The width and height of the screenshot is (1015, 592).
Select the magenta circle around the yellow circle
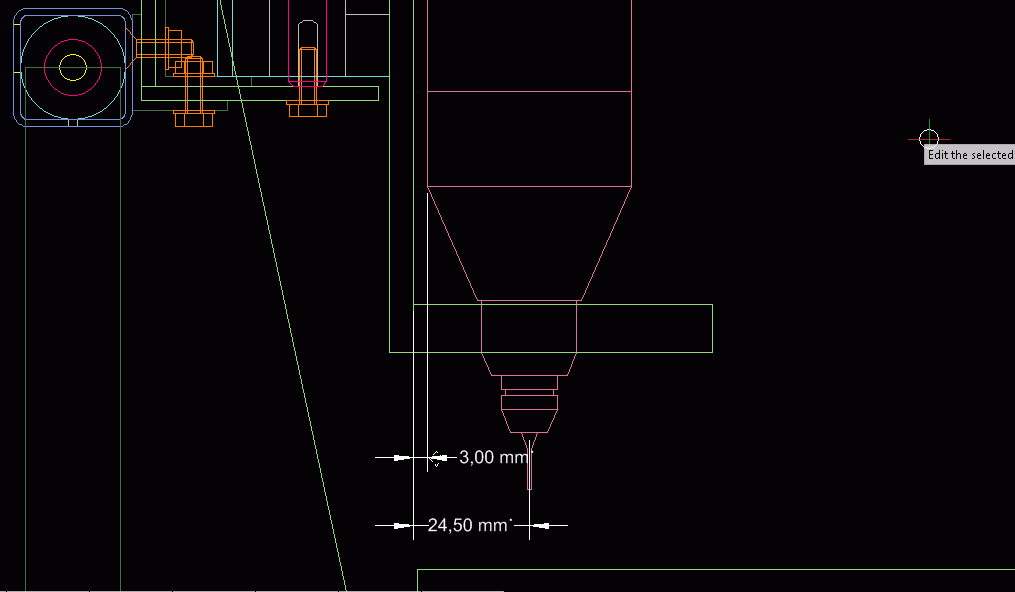pos(73,44)
